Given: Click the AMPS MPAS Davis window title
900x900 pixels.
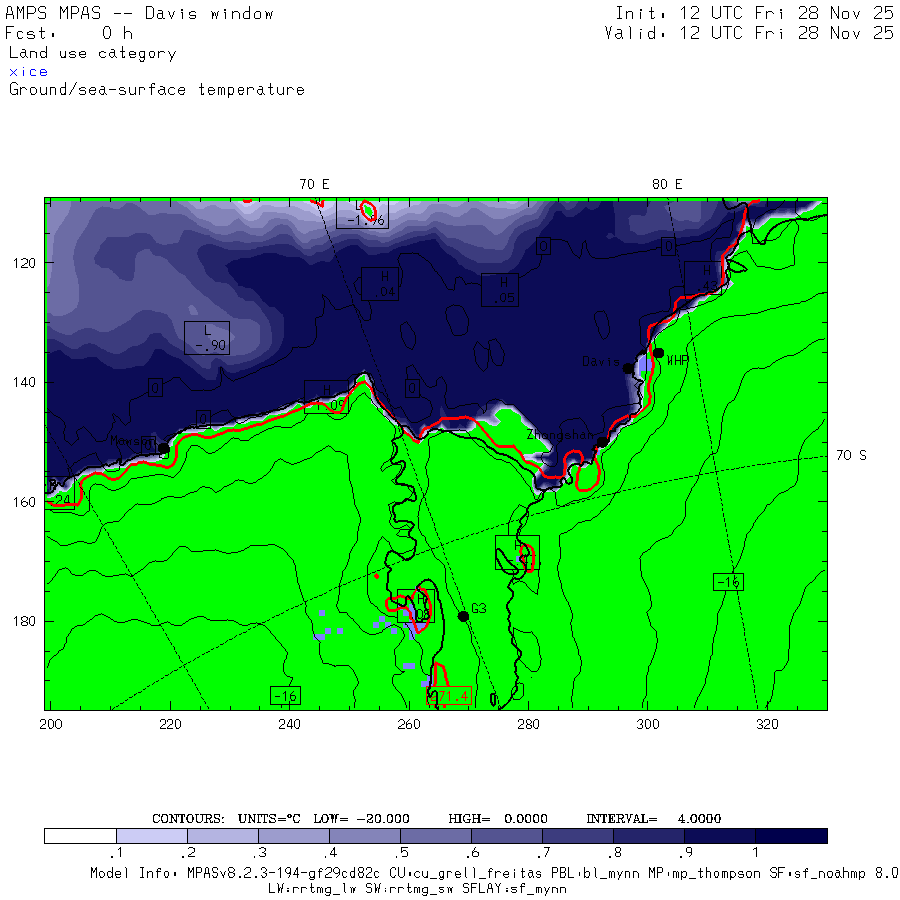Looking at the screenshot, I should (140, 14).
